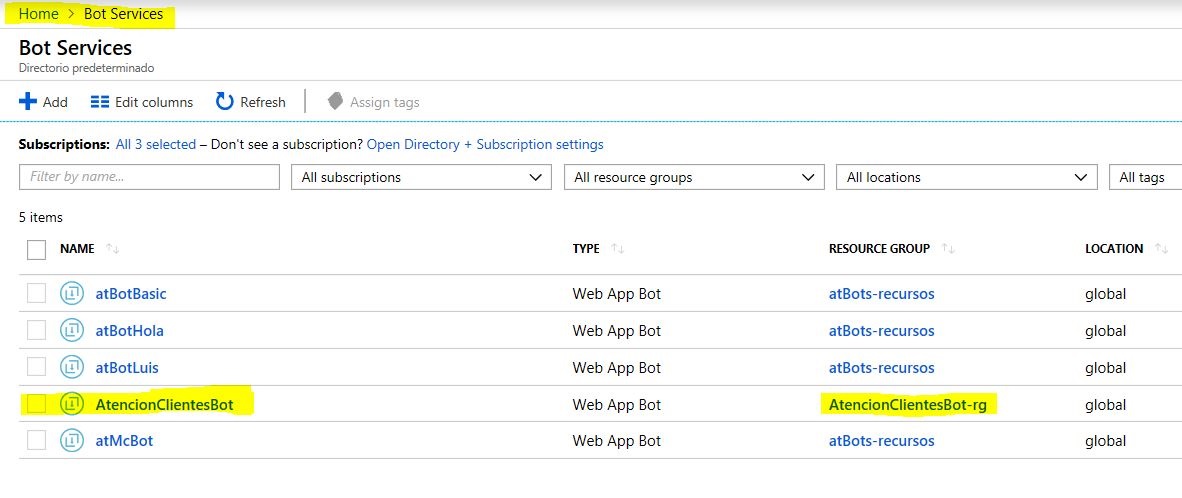The width and height of the screenshot is (1182, 498).
Task: Open Directory + Subscription settings link
Action: pyautogui.click(x=485, y=144)
